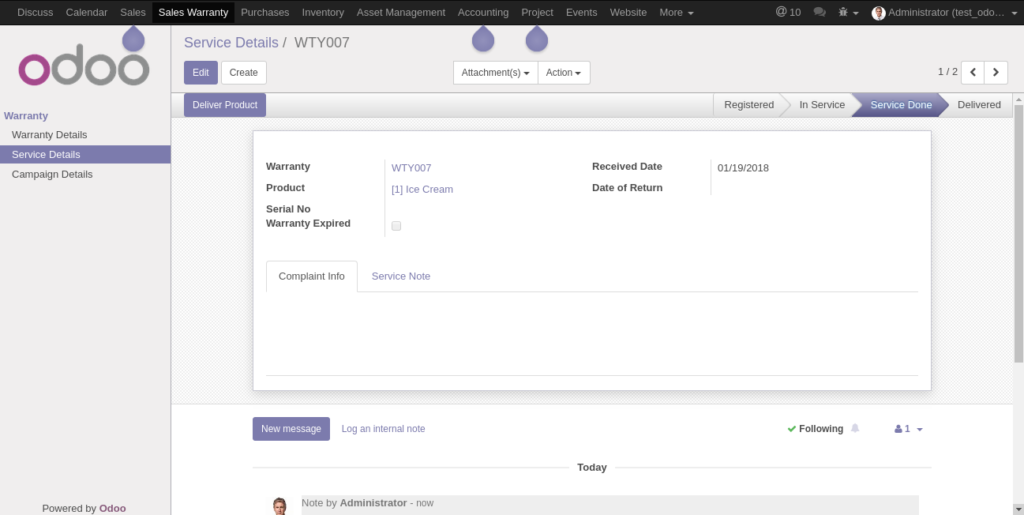This screenshot has height=515, width=1024.
Task: Open the @ mentions inbox icon
Action: click(788, 12)
